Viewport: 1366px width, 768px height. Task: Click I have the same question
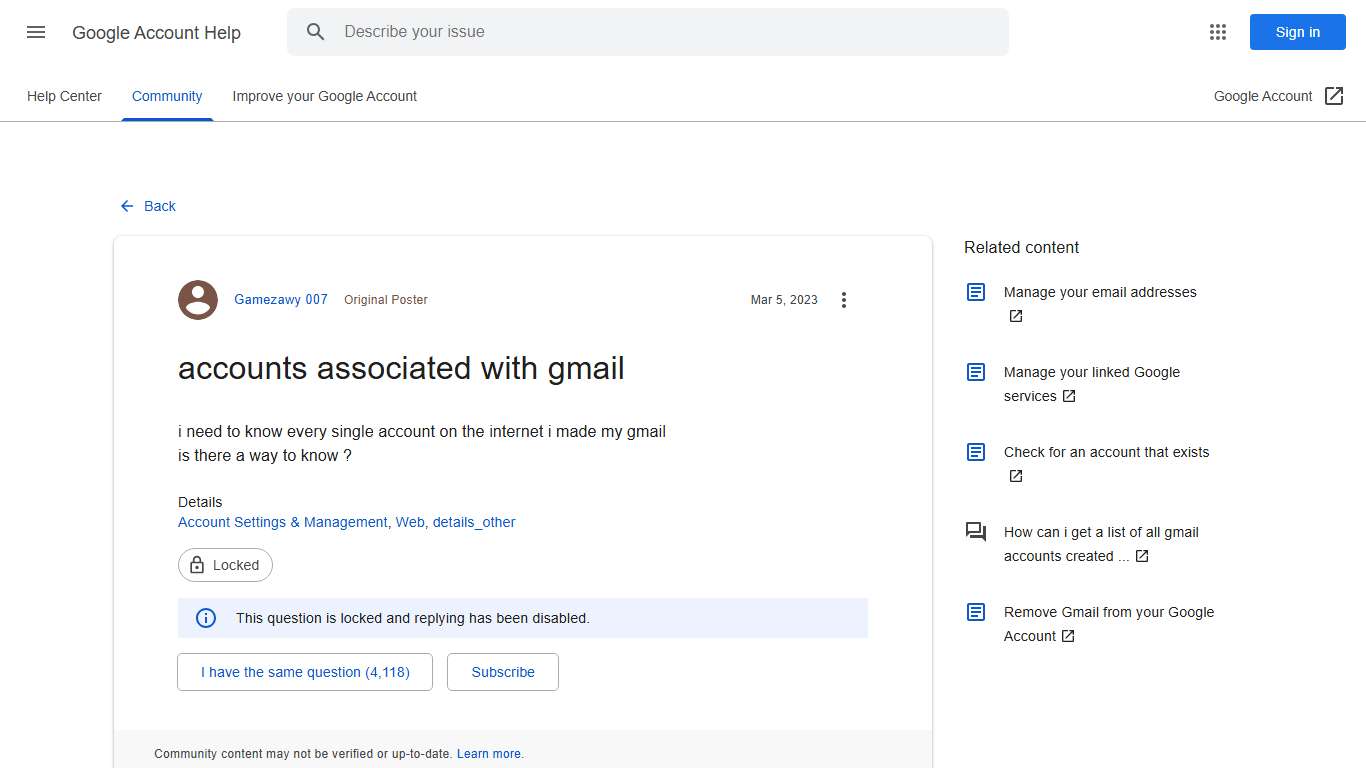[304, 672]
